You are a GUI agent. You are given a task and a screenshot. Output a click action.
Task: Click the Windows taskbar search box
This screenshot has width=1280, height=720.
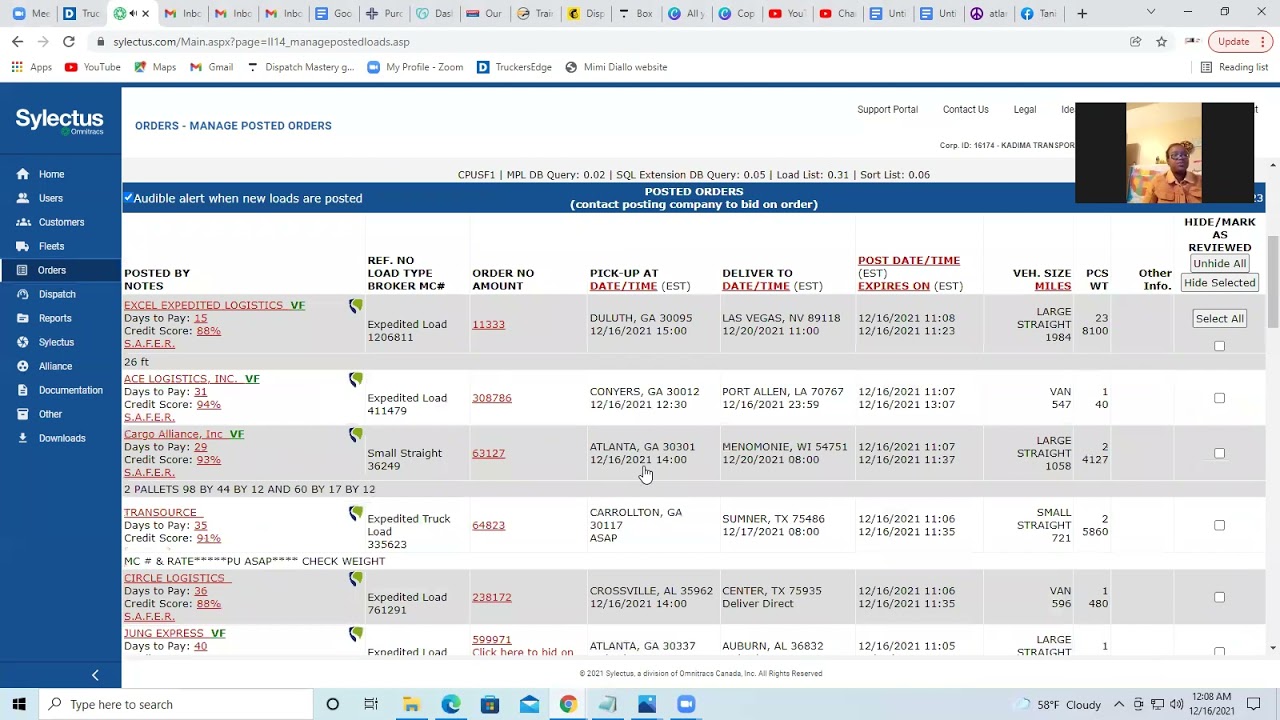pyautogui.click(x=176, y=704)
